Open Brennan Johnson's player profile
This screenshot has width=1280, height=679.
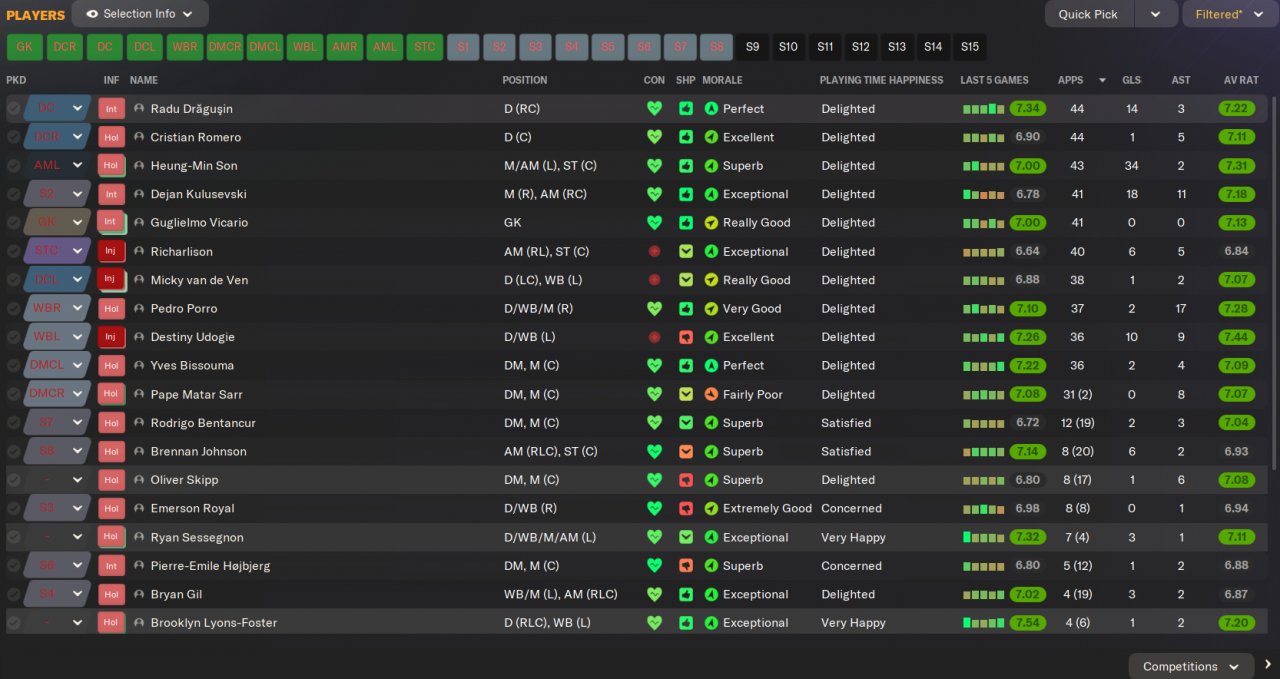click(198, 451)
